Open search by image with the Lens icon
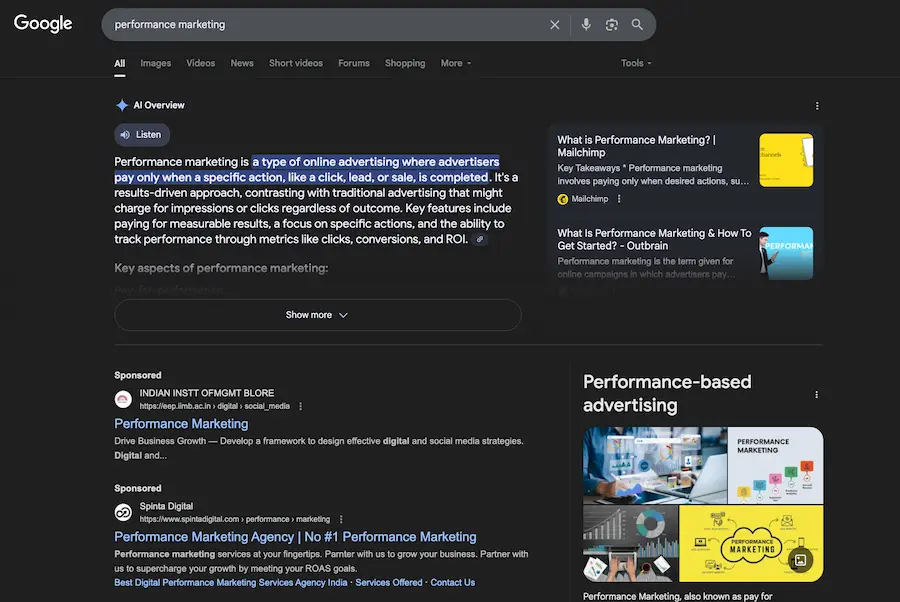900x602 pixels. [612, 25]
